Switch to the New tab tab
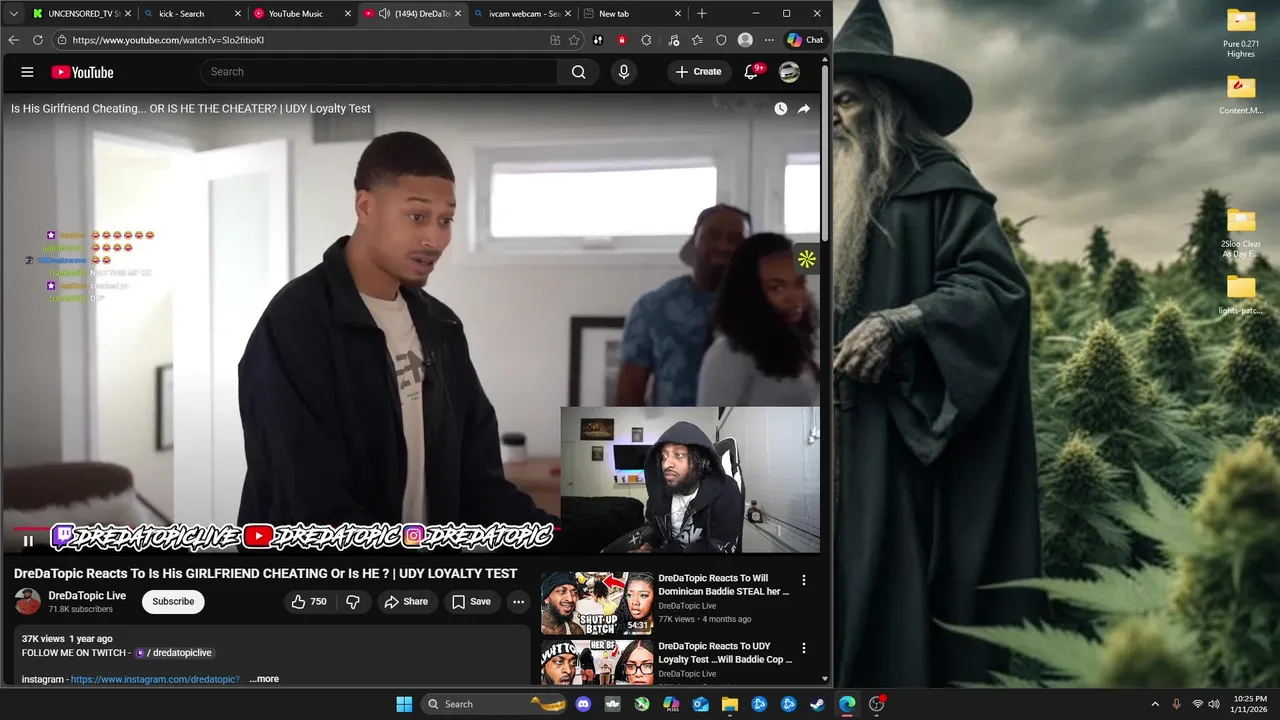1280x720 pixels. [x=630, y=14]
